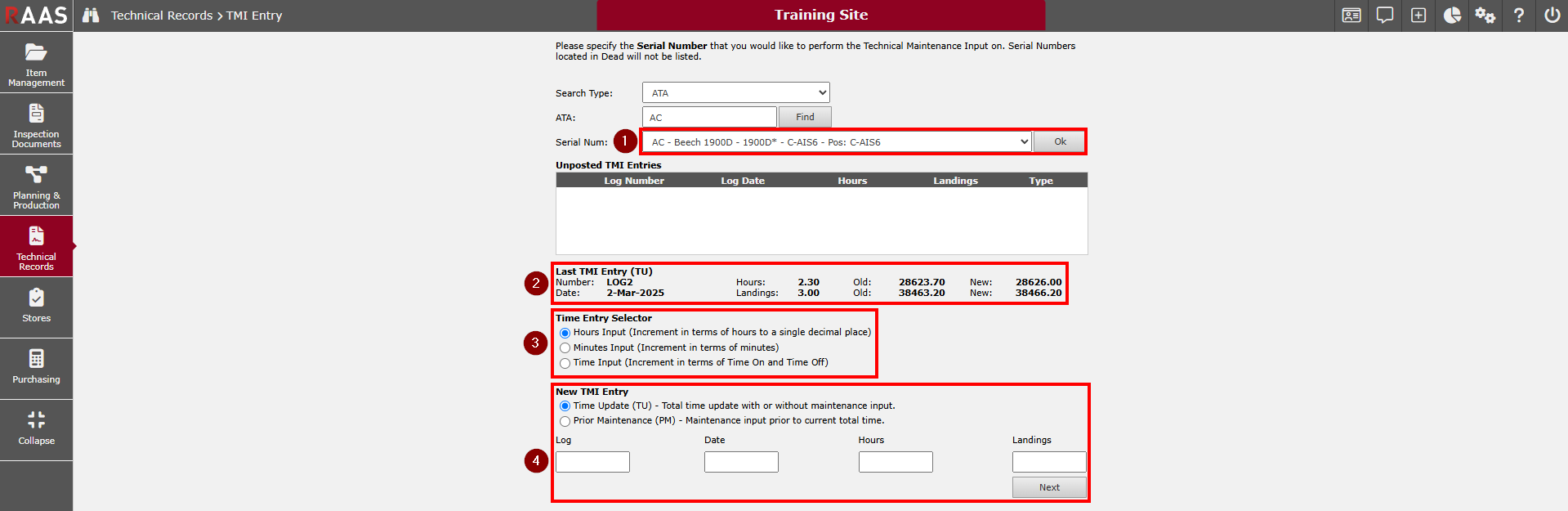
Task: Collapse the left sidebar menu
Action: tap(36, 428)
